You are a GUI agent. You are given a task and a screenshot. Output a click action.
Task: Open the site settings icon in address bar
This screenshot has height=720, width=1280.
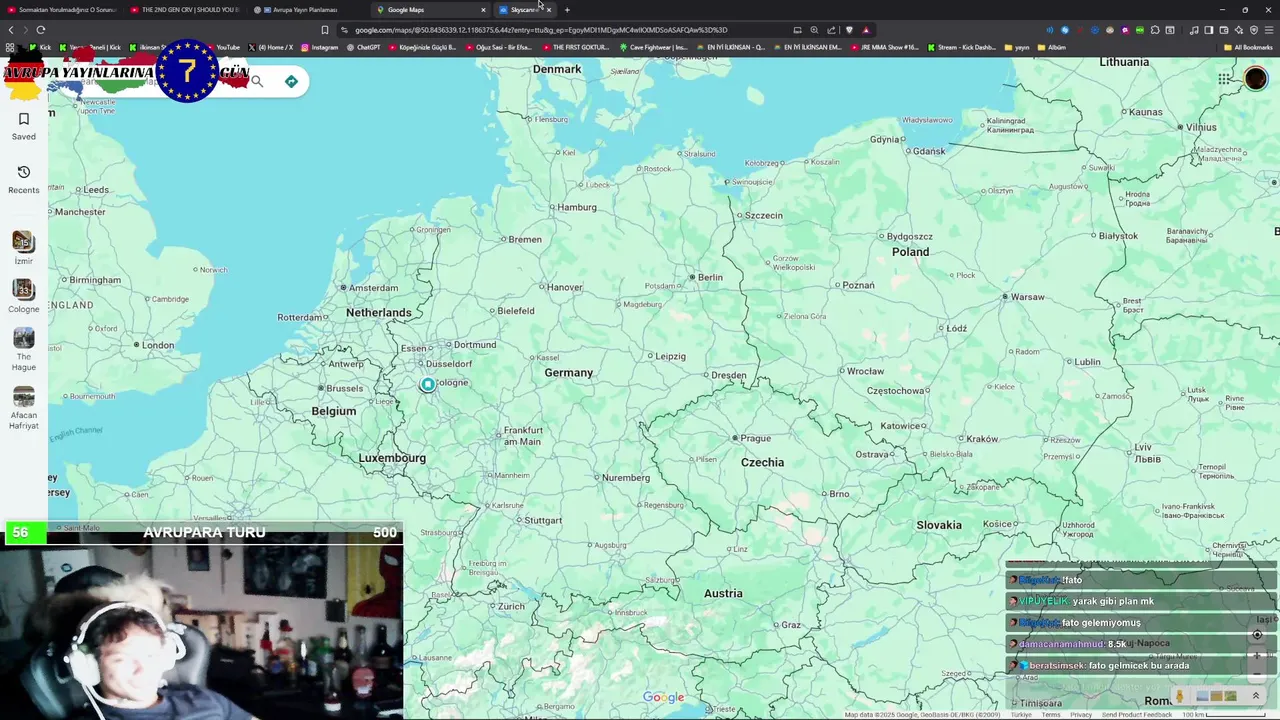coord(345,30)
